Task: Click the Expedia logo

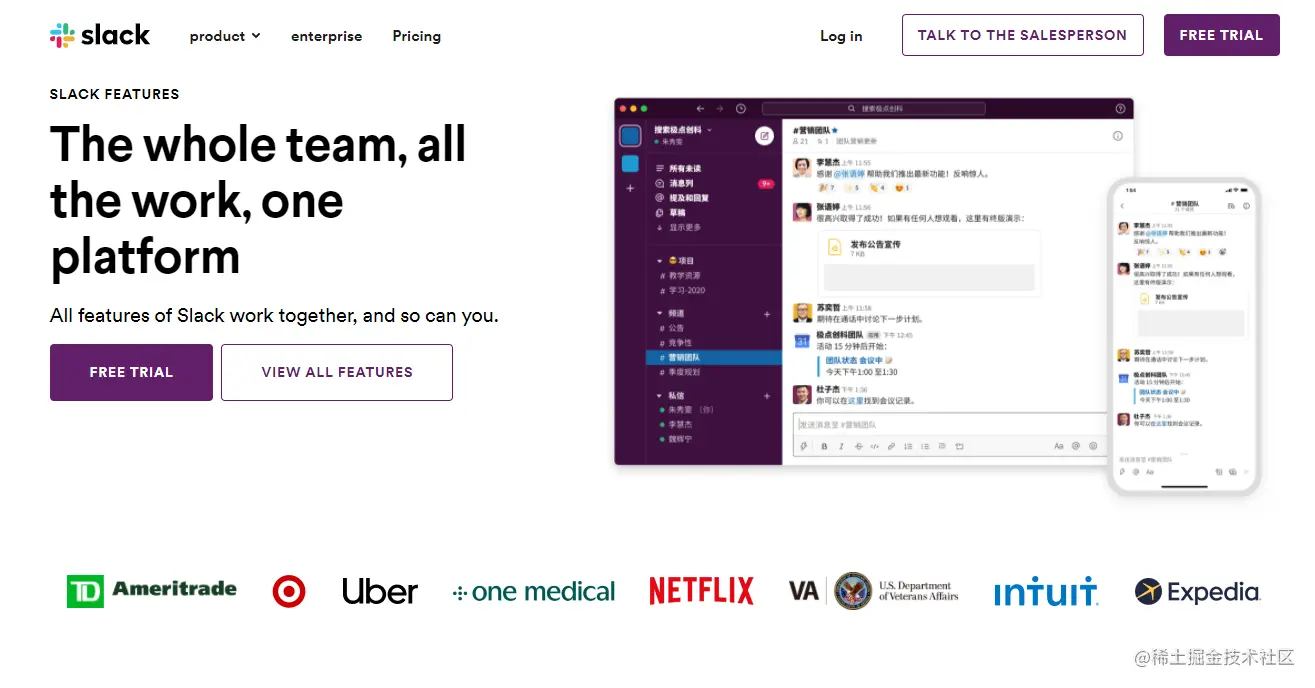Action: tap(1197, 592)
